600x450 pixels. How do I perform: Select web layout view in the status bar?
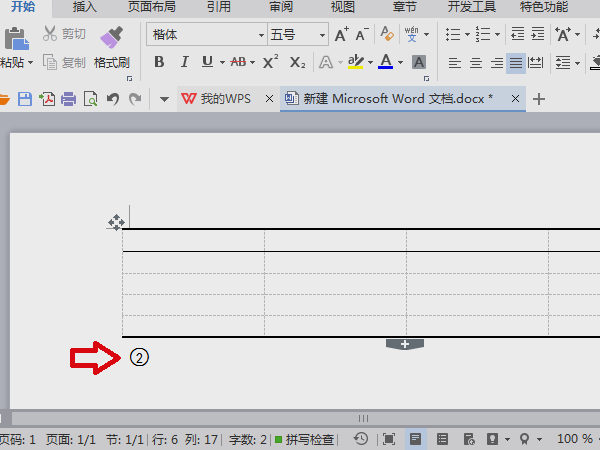click(x=469, y=439)
